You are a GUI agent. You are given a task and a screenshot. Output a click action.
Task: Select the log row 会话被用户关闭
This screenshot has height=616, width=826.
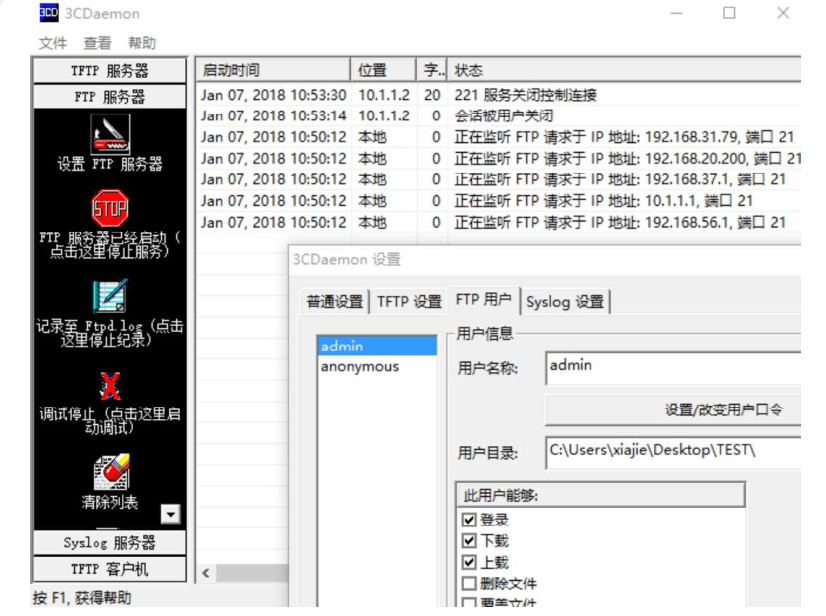pos(499,116)
